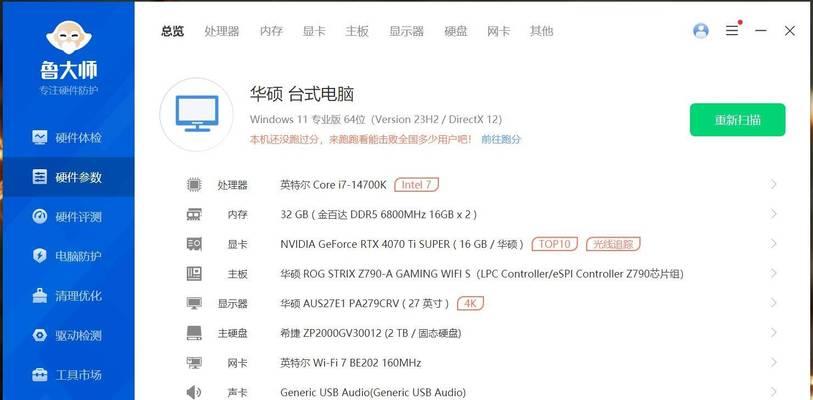Open 驱动检测 gear icon

(39, 335)
